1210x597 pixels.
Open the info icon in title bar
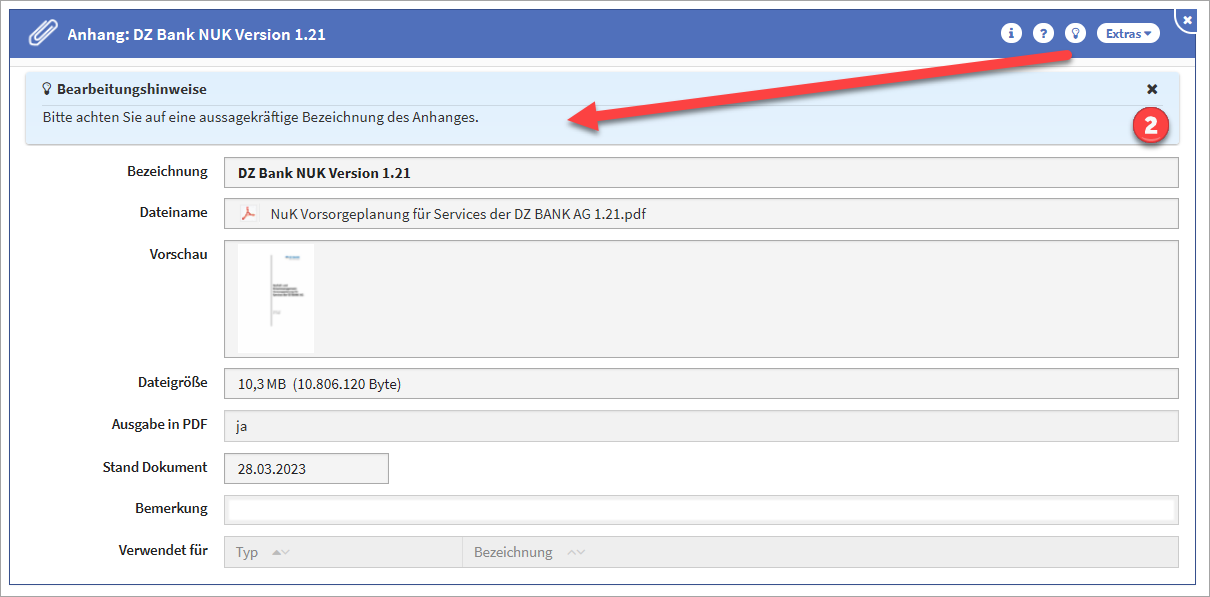(1011, 33)
